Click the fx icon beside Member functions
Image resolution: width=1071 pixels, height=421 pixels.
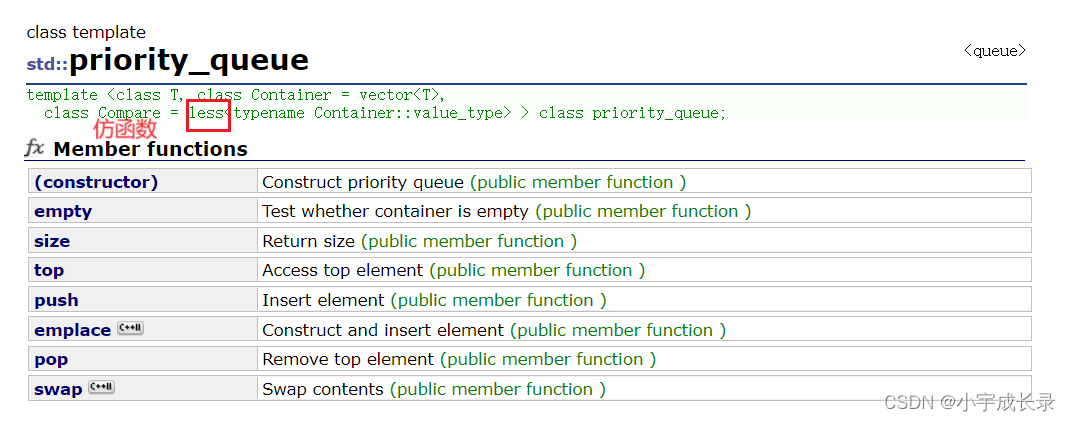(x=35, y=148)
